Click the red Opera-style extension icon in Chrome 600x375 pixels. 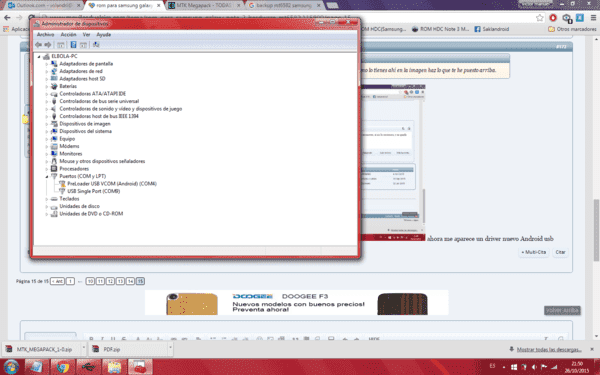tap(553, 18)
